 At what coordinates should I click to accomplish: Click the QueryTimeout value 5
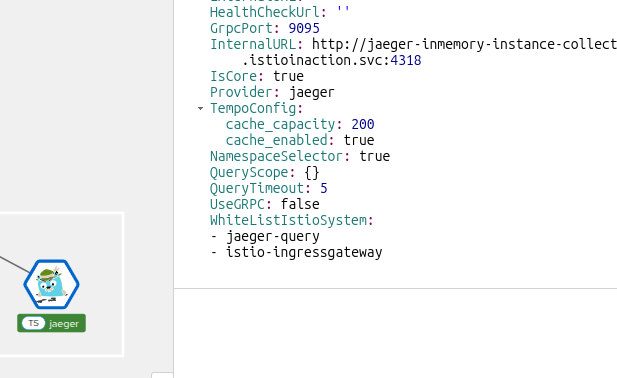coord(323,188)
